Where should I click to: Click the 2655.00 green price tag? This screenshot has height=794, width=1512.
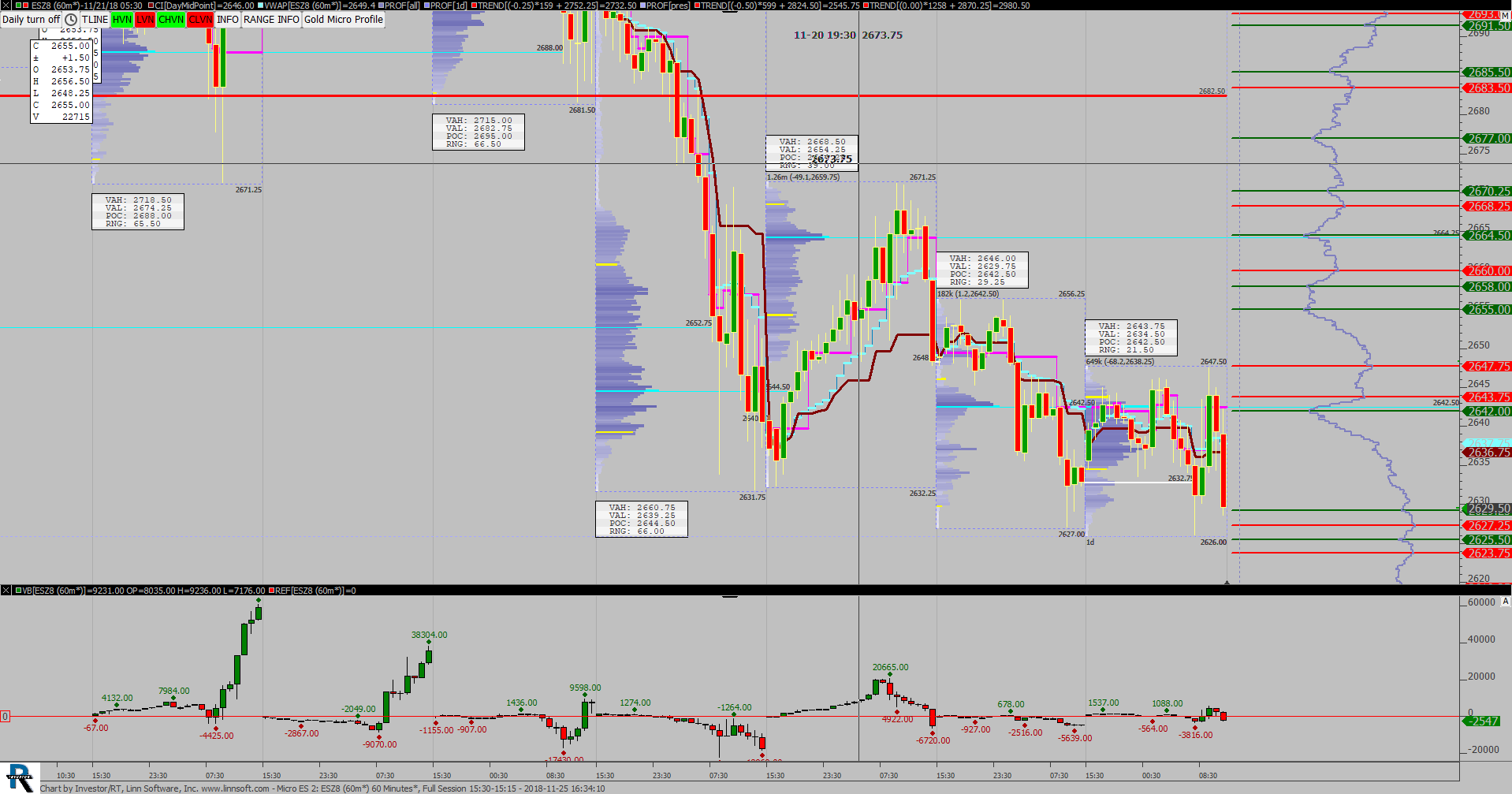[1487, 310]
